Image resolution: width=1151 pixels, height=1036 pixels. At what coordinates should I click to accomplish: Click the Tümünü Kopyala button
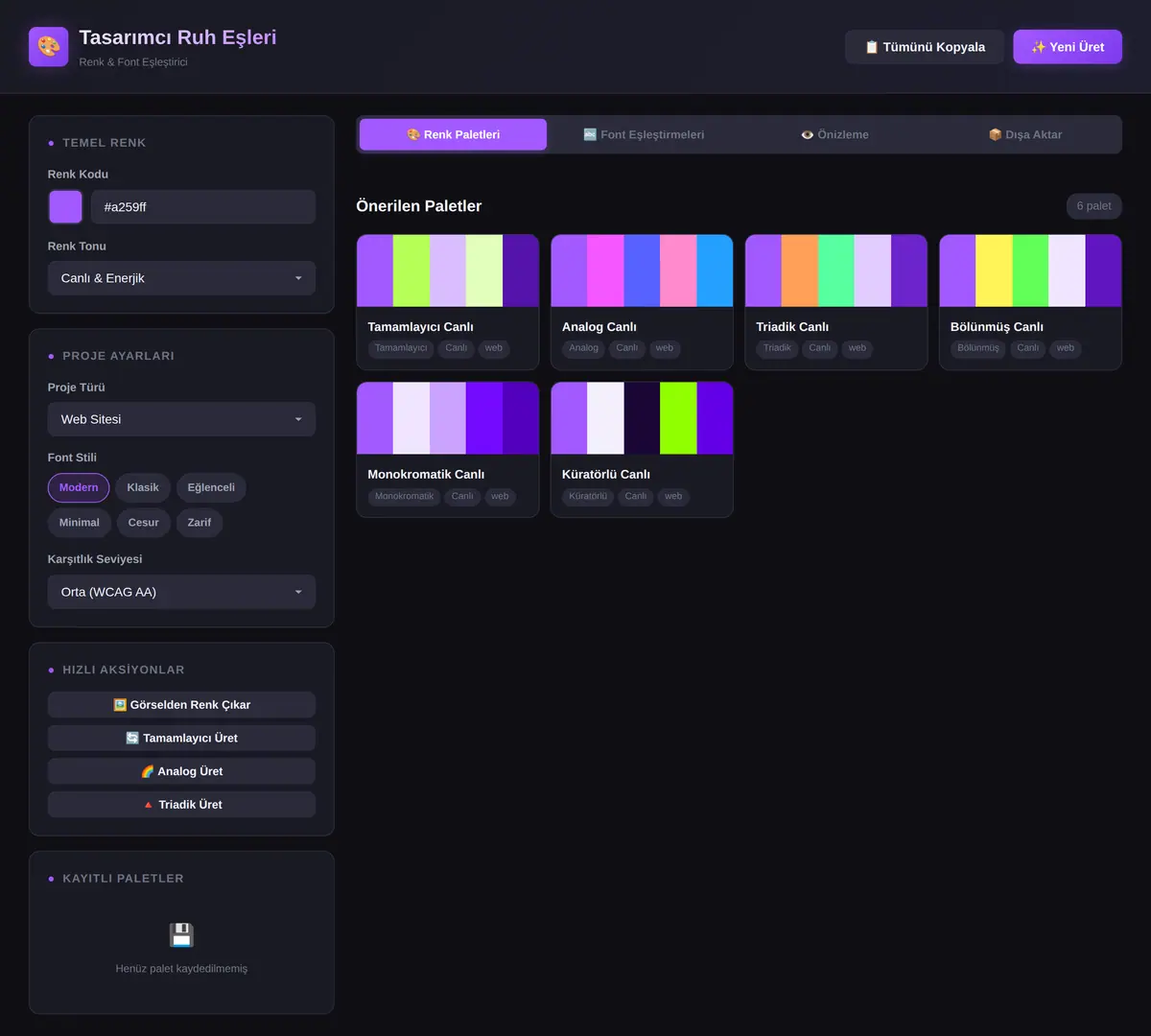click(925, 47)
